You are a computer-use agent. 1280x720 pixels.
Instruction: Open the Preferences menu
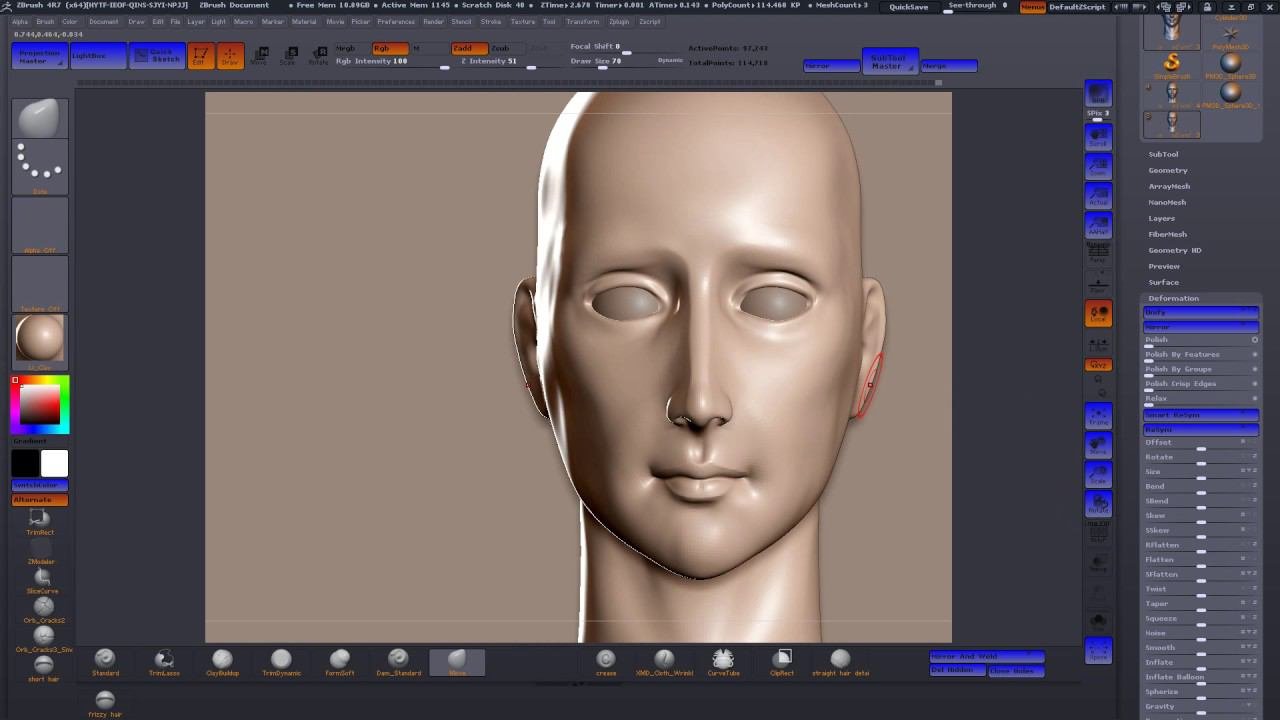[396, 21]
